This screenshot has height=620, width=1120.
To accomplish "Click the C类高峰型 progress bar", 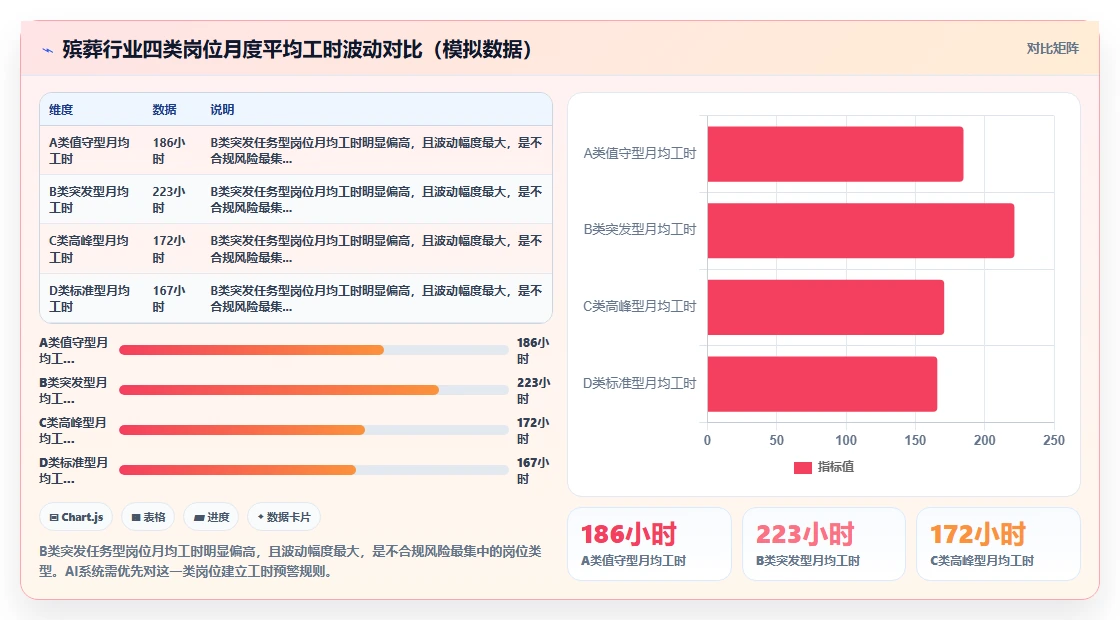I will 314,430.
